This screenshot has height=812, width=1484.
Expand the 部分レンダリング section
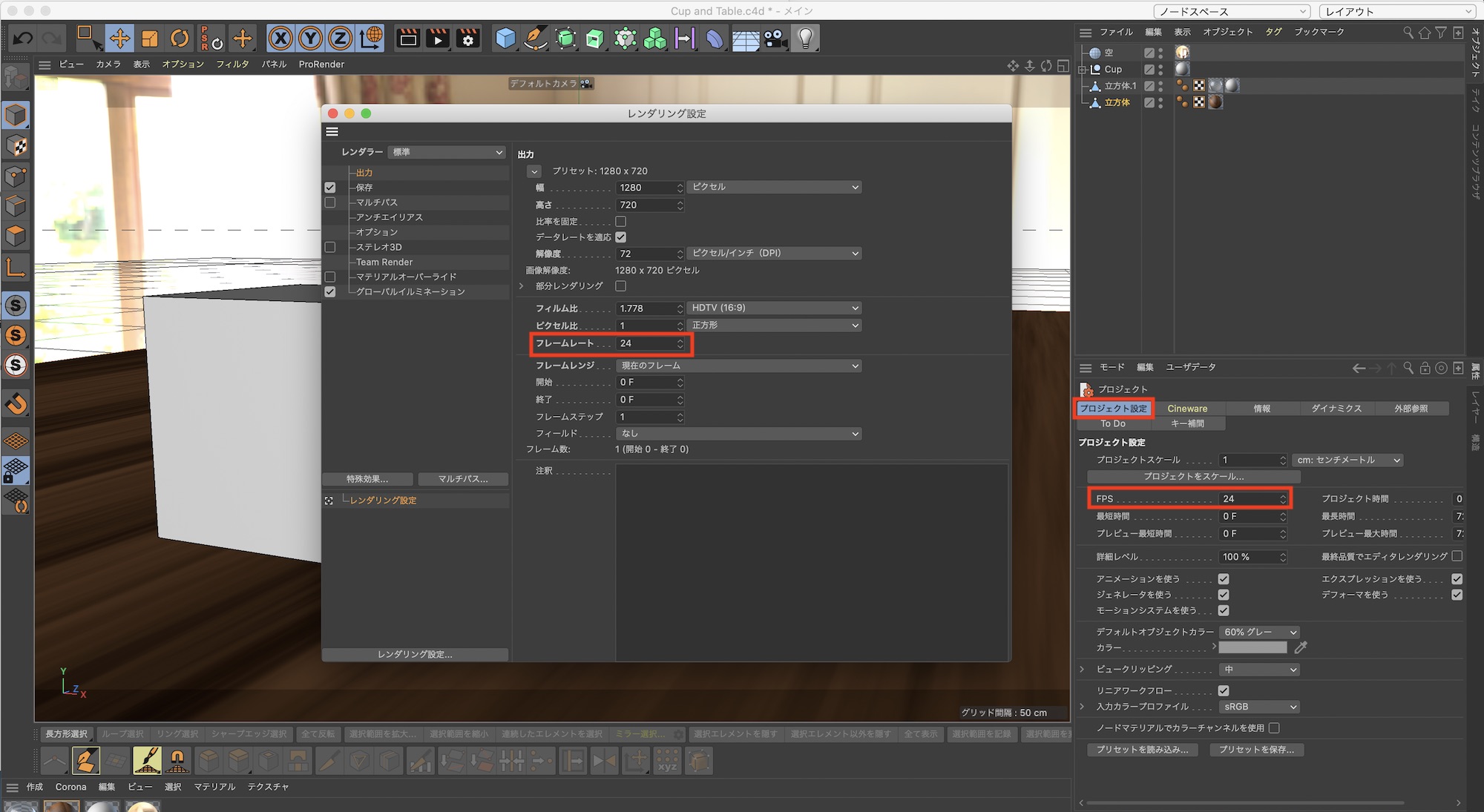click(522, 286)
